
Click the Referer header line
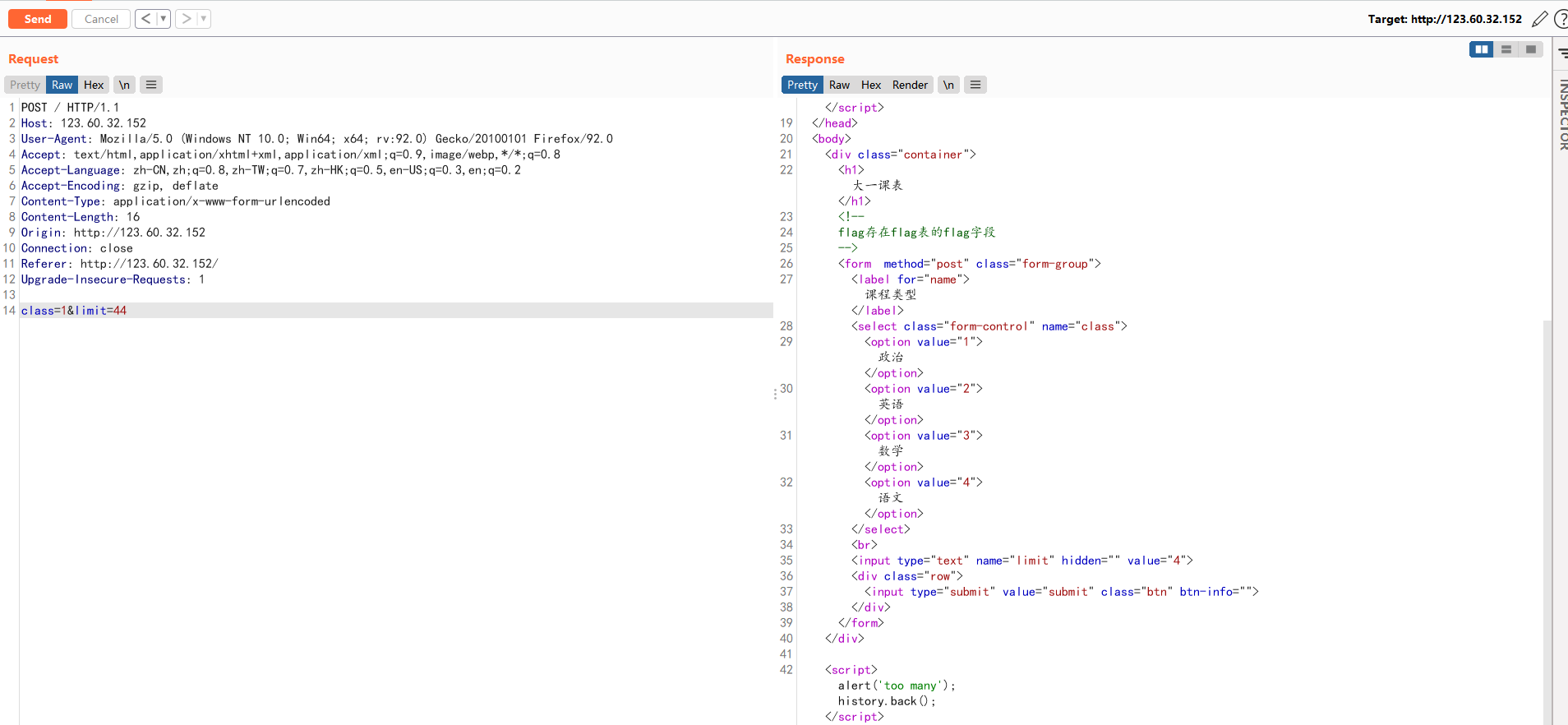point(120,264)
